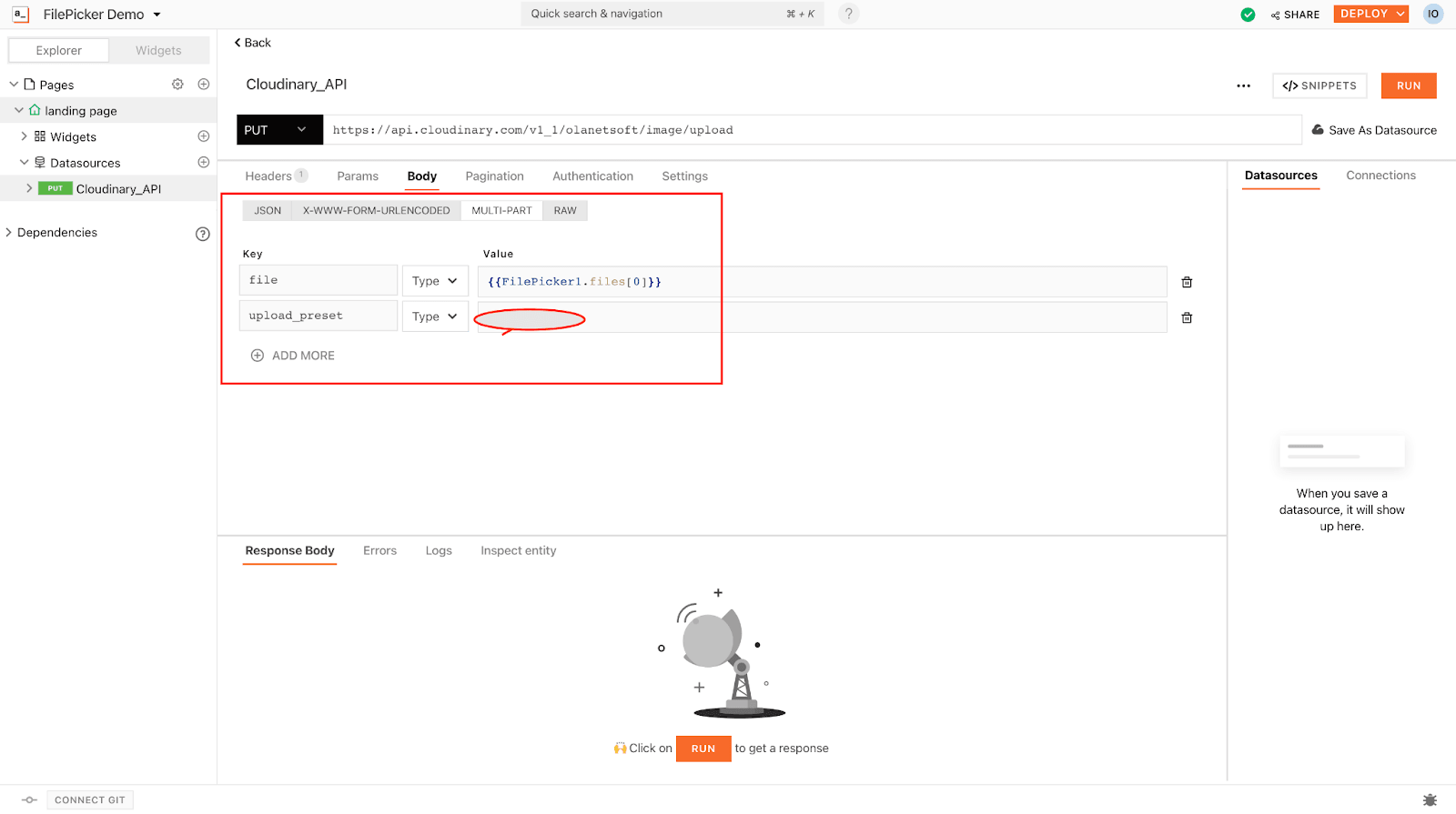
Task: Add a new datasource with plus icon
Action: (x=204, y=163)
